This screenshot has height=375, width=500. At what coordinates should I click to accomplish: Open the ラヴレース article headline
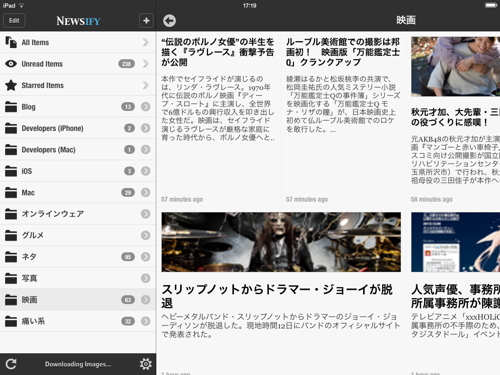point(218,52)
